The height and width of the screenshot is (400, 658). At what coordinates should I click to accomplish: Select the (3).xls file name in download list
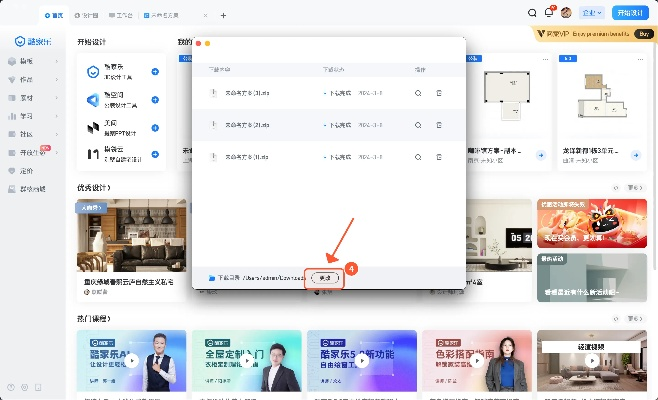pyautogui.click(x=247, y=93)
